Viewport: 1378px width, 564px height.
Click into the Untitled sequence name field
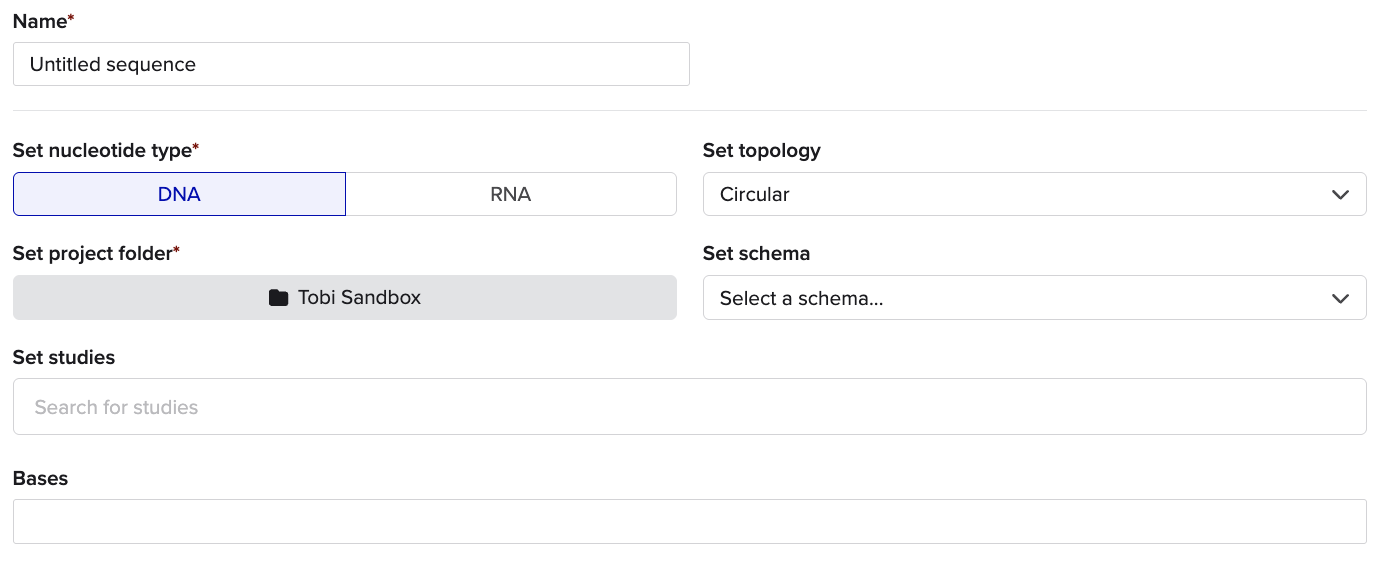pos(351,64)
